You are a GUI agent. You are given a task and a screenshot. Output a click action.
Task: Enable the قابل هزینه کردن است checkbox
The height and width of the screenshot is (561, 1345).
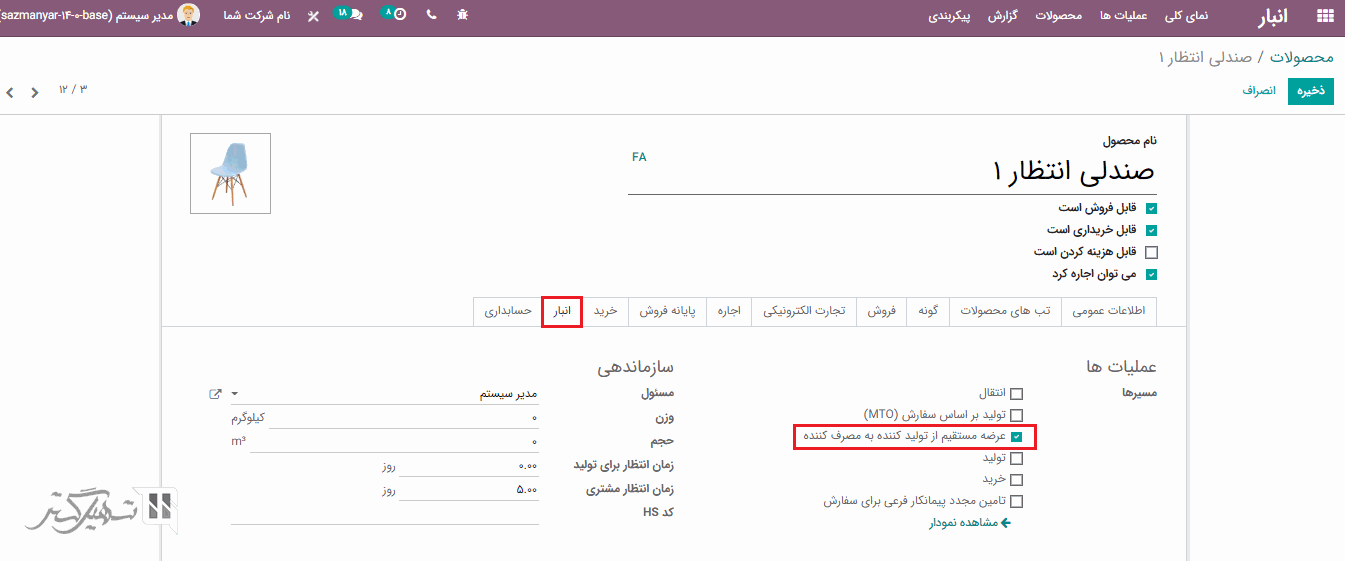click(x=1151, y=252)
